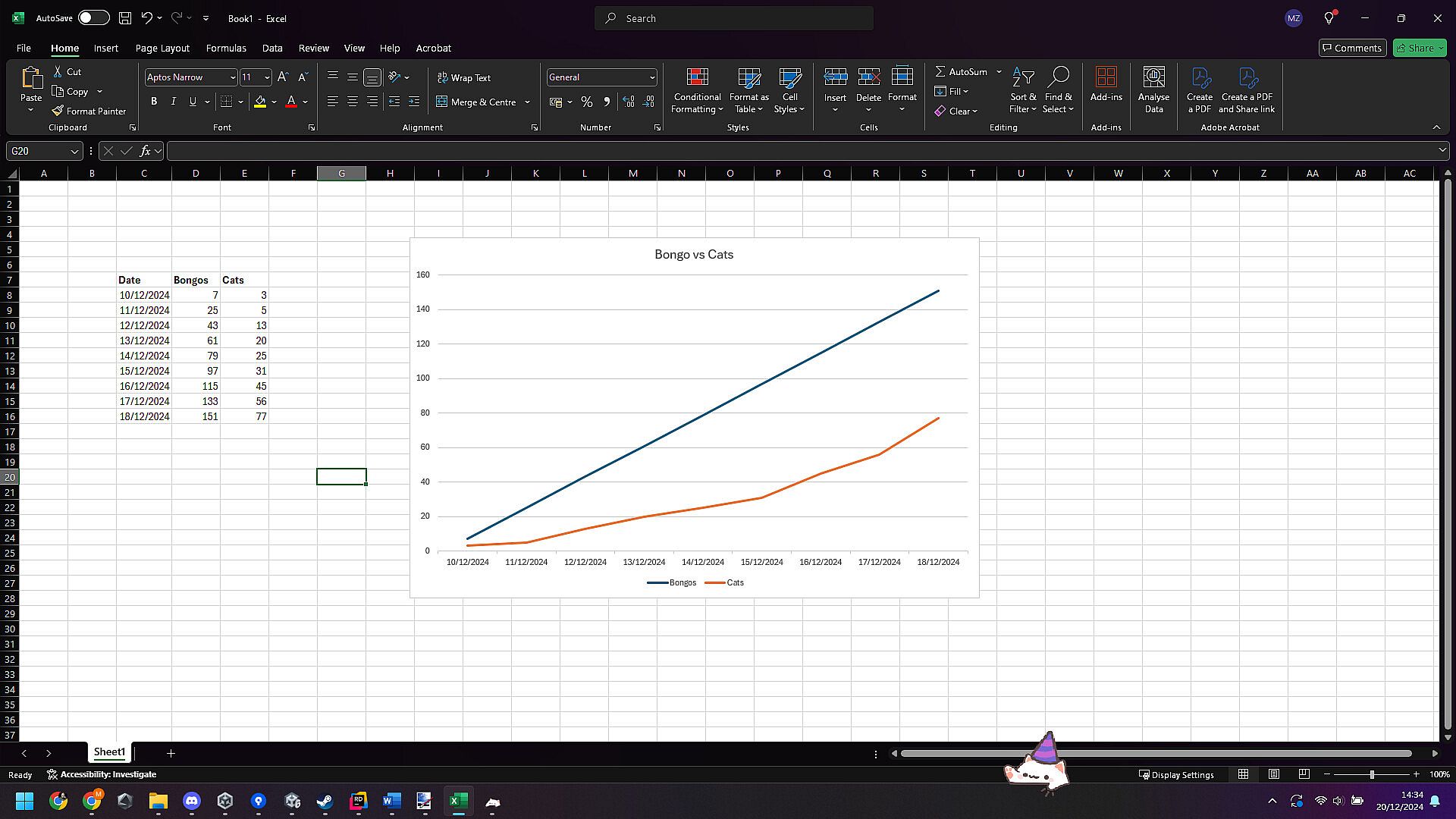The width and height of the screenshot is (1456, 819).
Task: Click the Percent Style icon
Action: coord(586,102)
